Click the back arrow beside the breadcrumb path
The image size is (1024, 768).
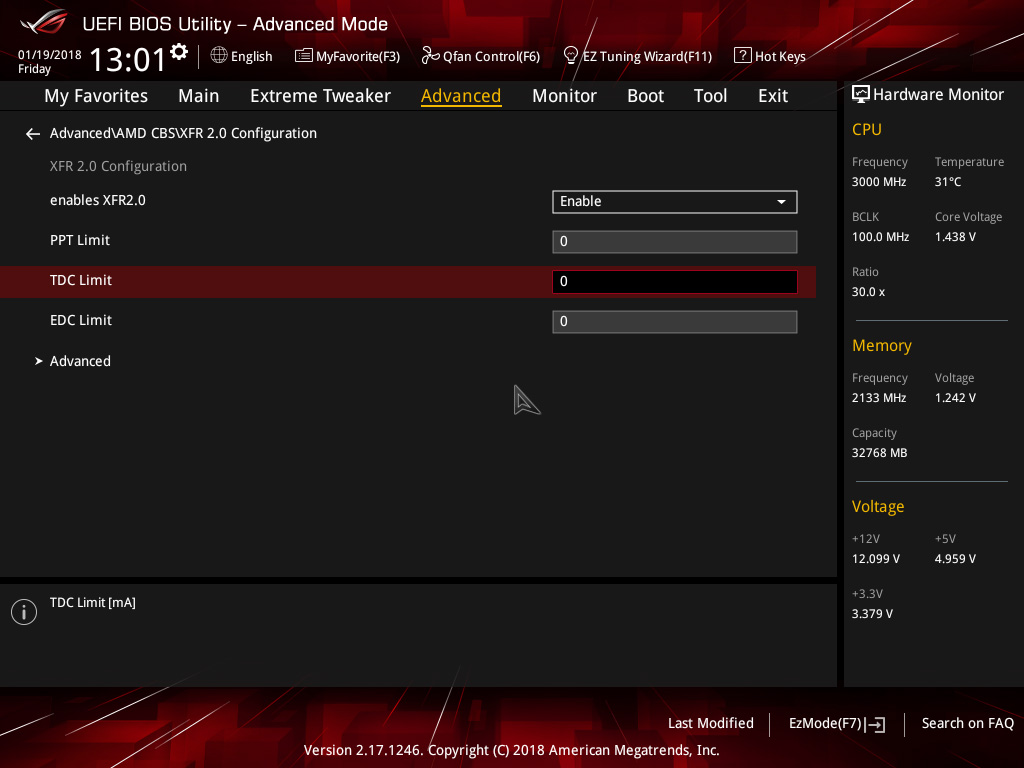click(x=33, y=134)
